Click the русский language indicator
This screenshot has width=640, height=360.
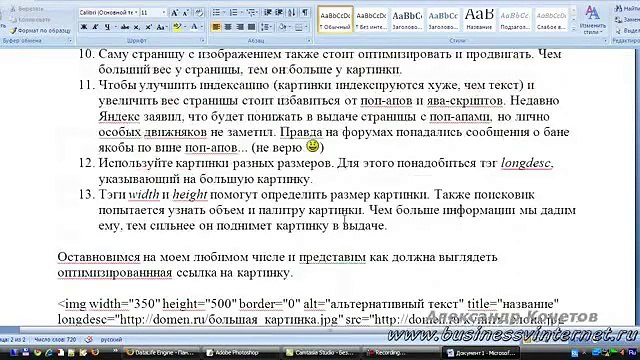point(111,340)
